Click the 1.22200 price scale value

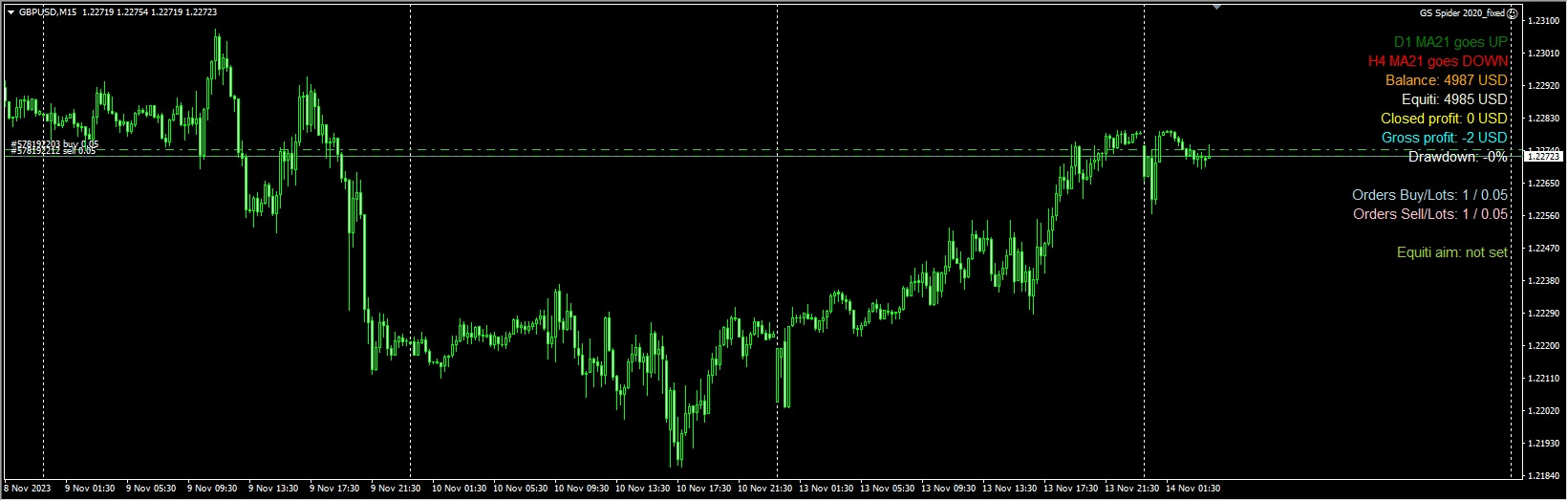coord(1546,346)
